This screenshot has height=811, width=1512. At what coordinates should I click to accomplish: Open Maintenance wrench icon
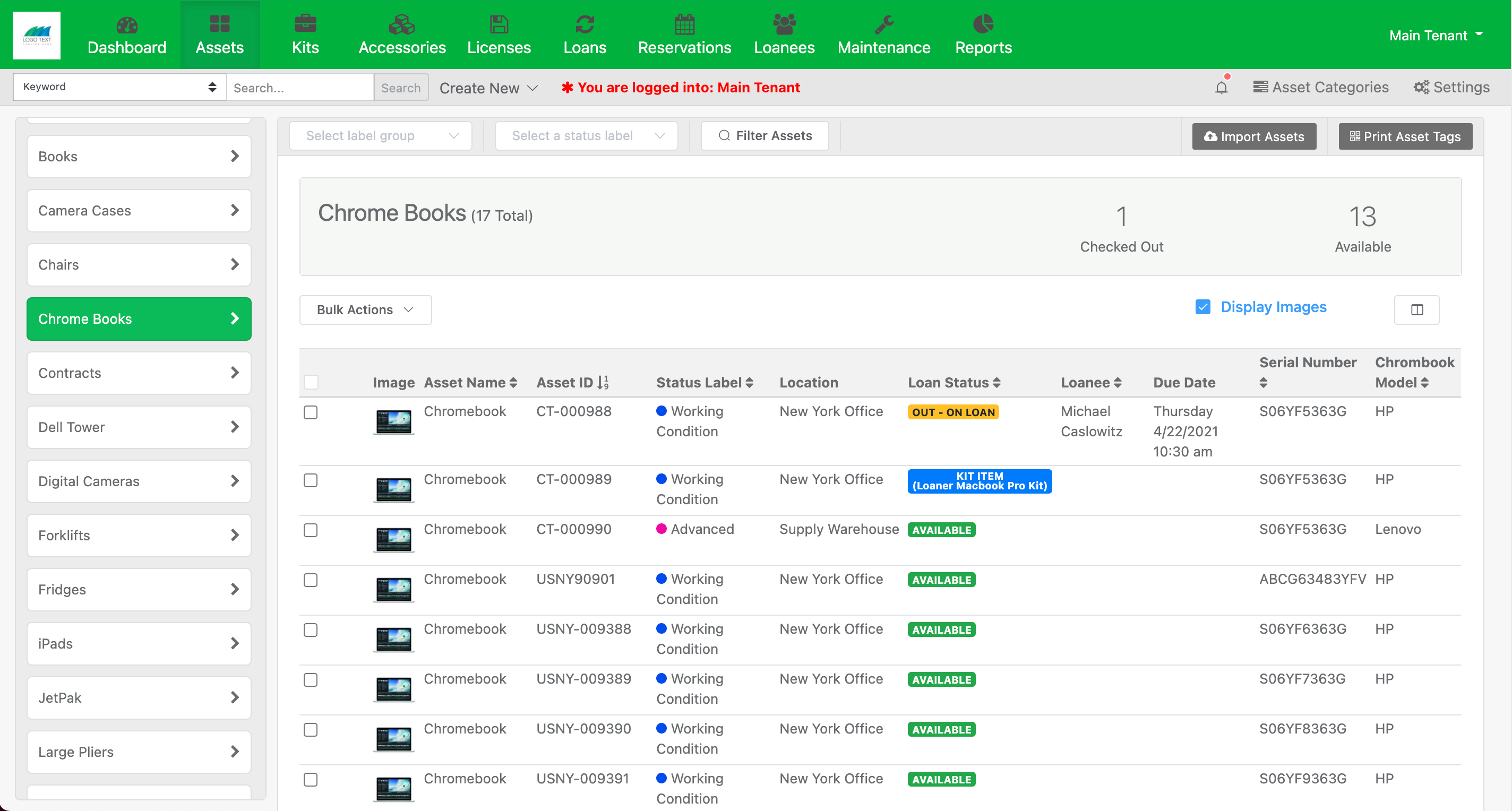pyautogui.click(x=883, y=24)
